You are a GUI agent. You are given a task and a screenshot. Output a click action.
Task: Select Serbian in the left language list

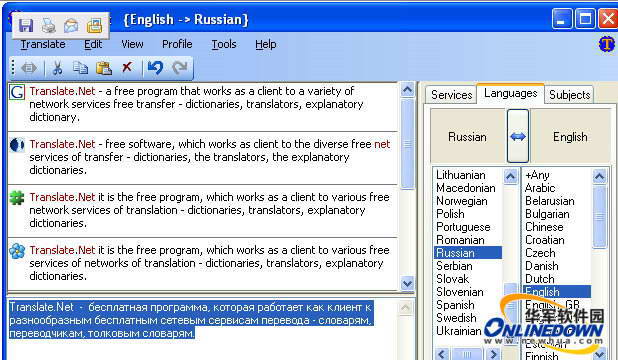pyautogui.click(x=454, y=266)
